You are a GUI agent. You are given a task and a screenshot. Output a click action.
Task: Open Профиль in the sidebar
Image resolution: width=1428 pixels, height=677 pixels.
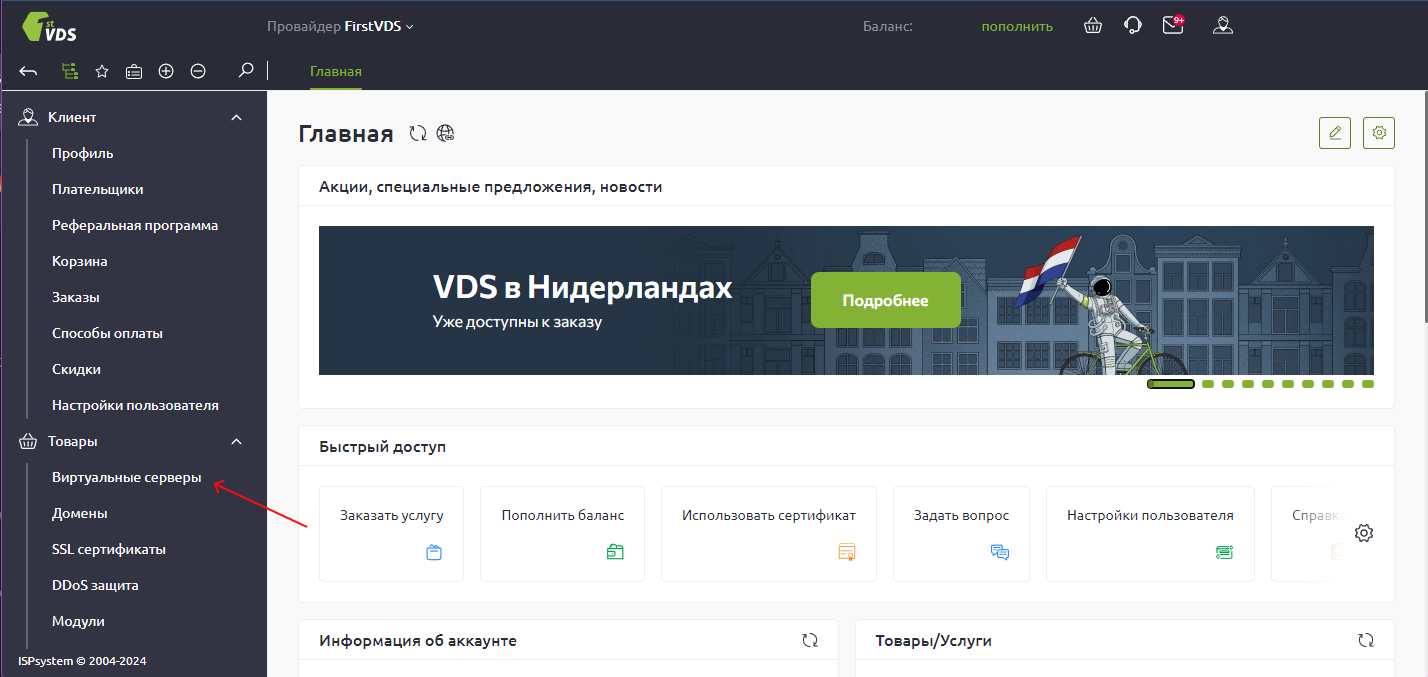(x=83, y=153)
